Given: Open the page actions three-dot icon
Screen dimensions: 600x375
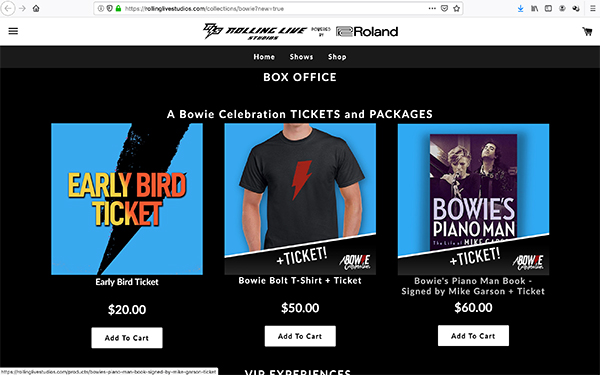Looking at the screenshot, I should 432,8.
